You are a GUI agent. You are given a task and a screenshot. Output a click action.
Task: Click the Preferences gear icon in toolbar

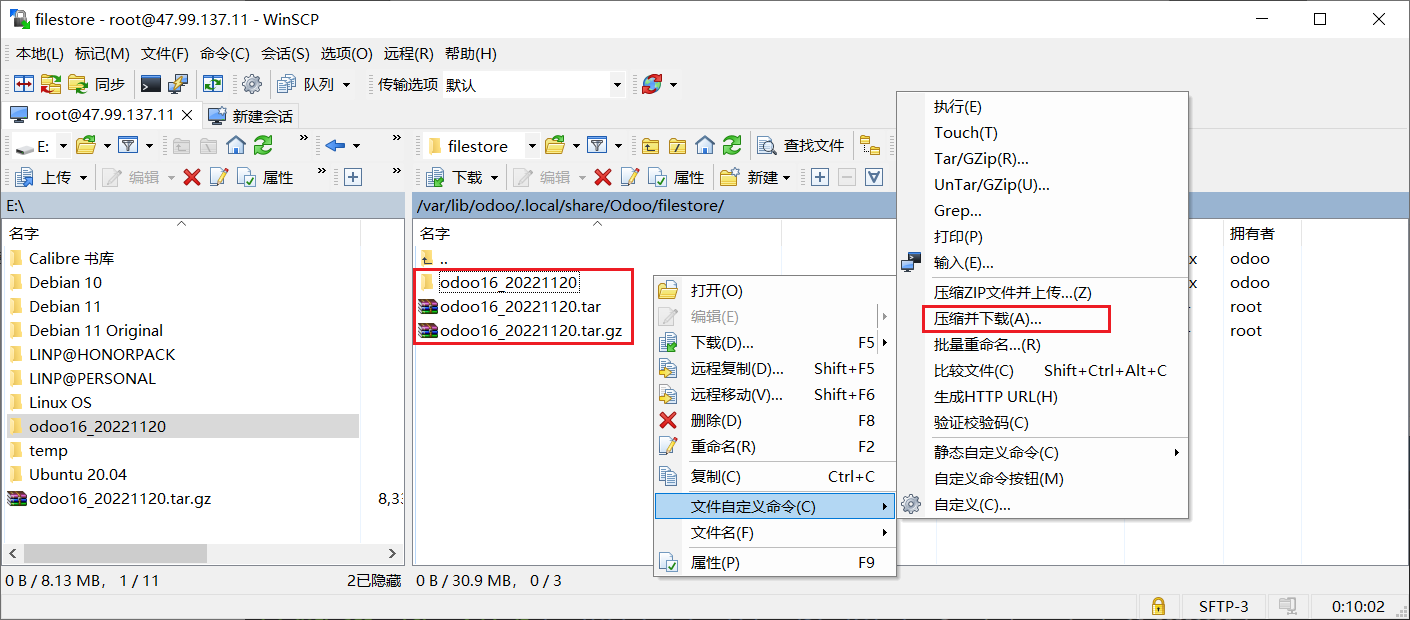[252, 85]
